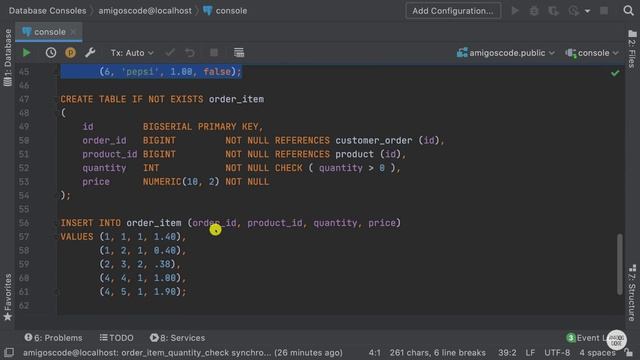
Task: Click the order_item table name on line 47
Action: point(236,99)
